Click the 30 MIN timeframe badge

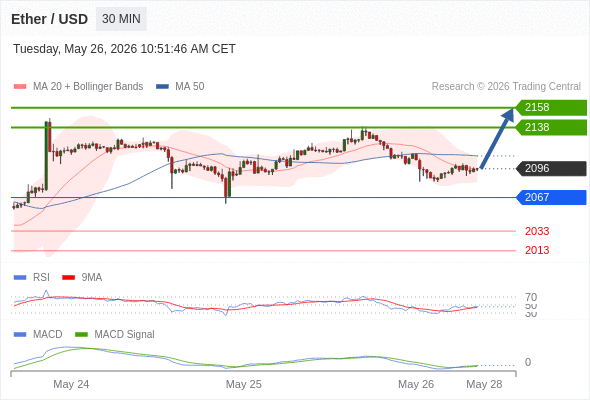click(121, 19)
